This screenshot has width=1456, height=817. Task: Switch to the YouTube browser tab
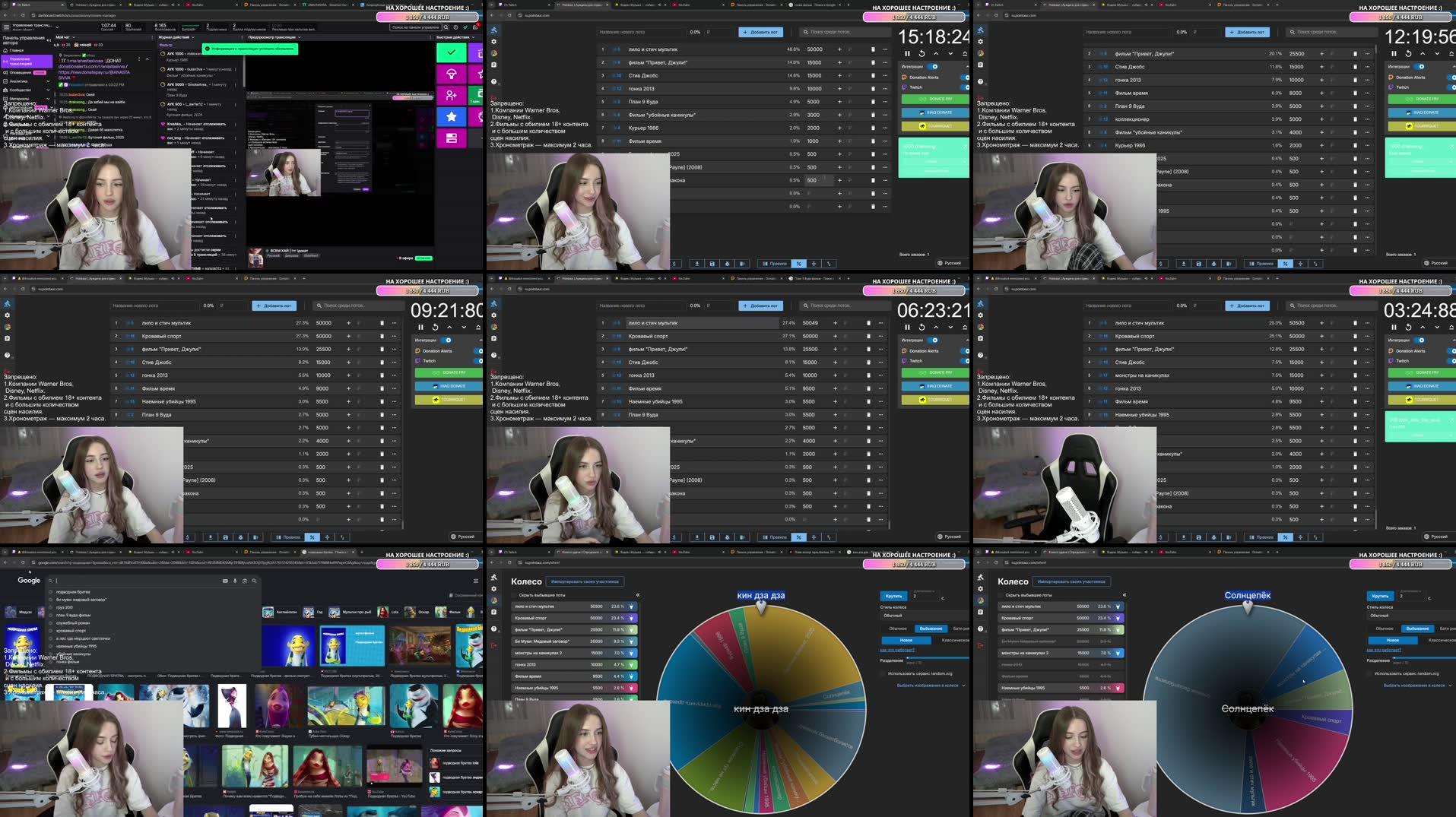[x=683, y=5]
